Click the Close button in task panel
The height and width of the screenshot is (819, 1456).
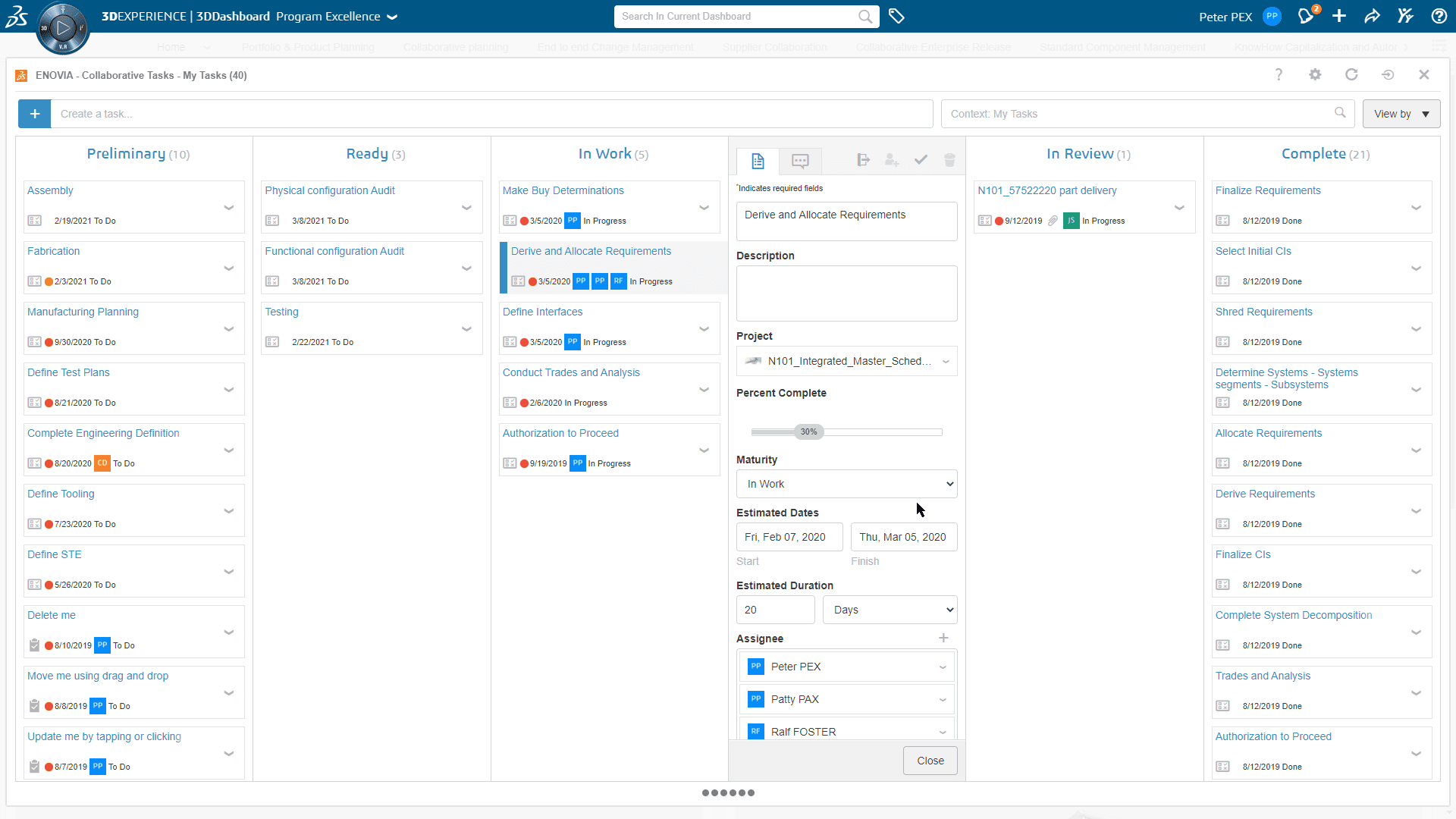click(x=930, y=761)
